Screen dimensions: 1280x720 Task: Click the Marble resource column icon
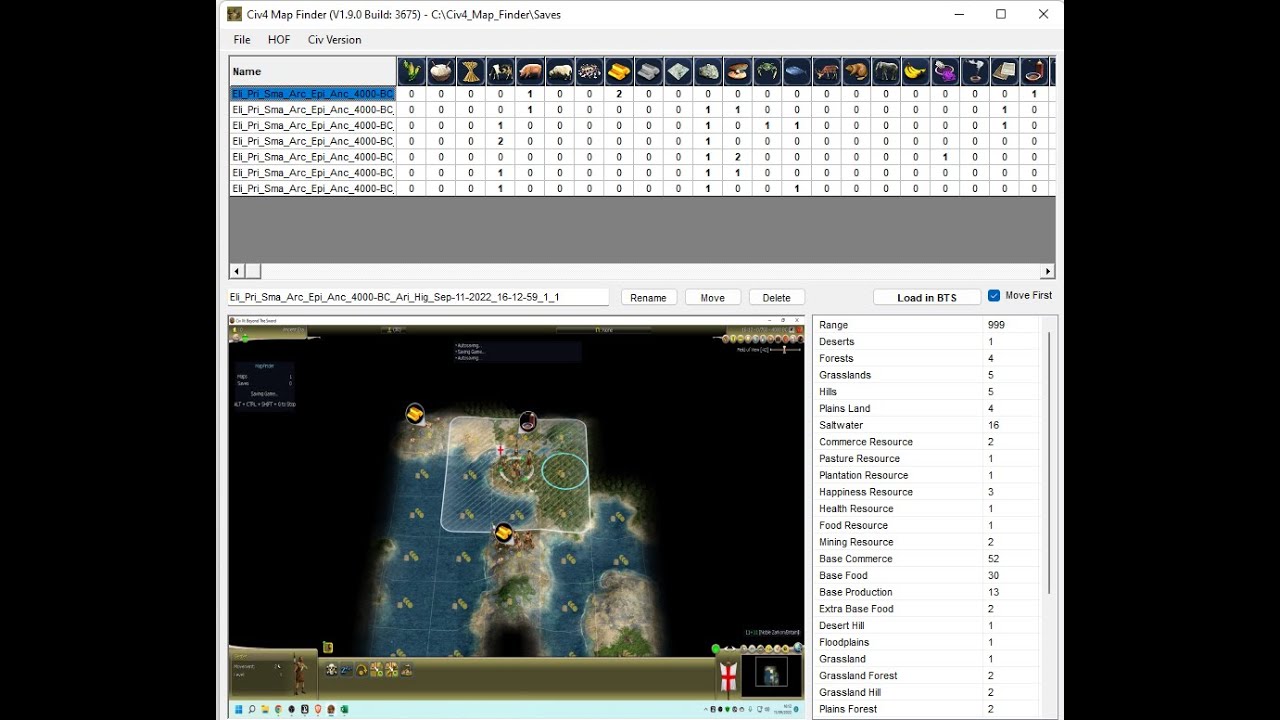pos(678,71)
